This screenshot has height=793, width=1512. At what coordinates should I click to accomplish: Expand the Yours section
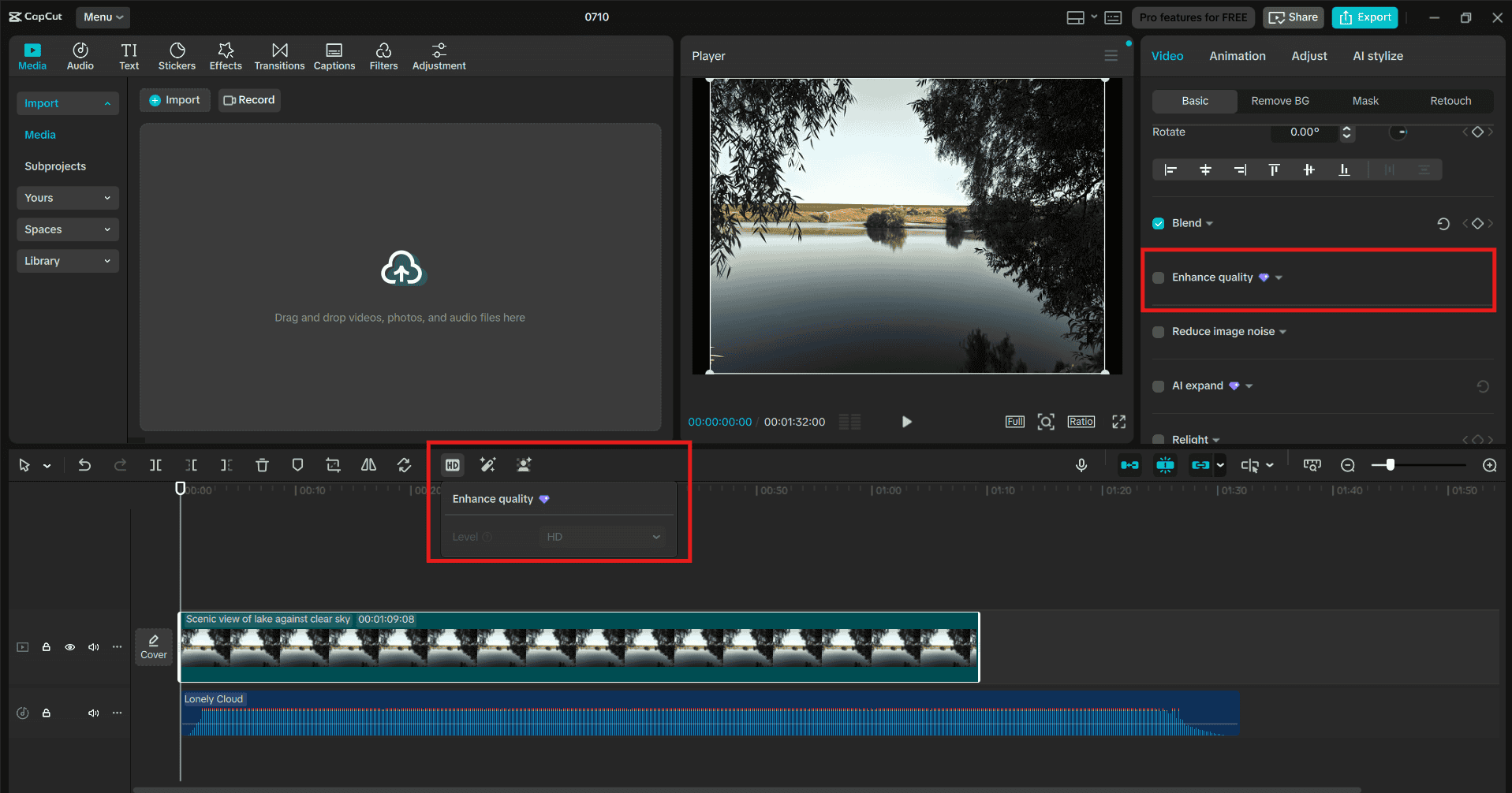point(68,198)
